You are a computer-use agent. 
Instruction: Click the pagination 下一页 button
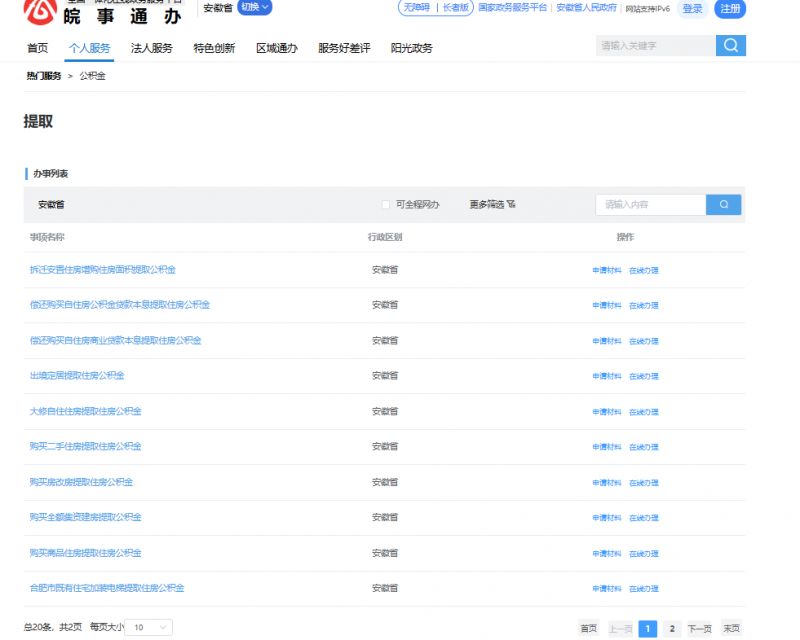tap(699, 628)
